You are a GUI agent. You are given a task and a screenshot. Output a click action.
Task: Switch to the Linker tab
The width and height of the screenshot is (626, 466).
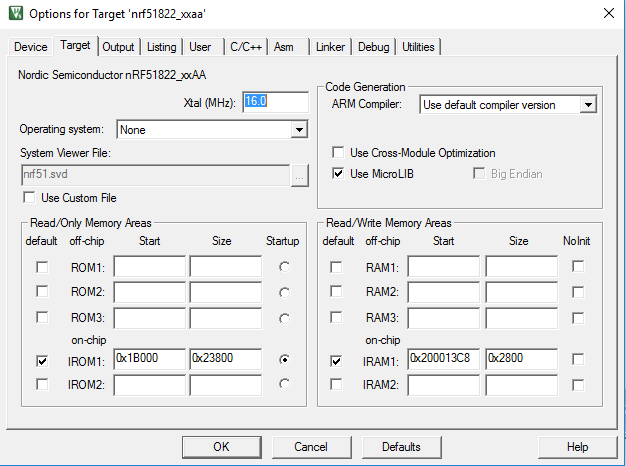point(330,47)
